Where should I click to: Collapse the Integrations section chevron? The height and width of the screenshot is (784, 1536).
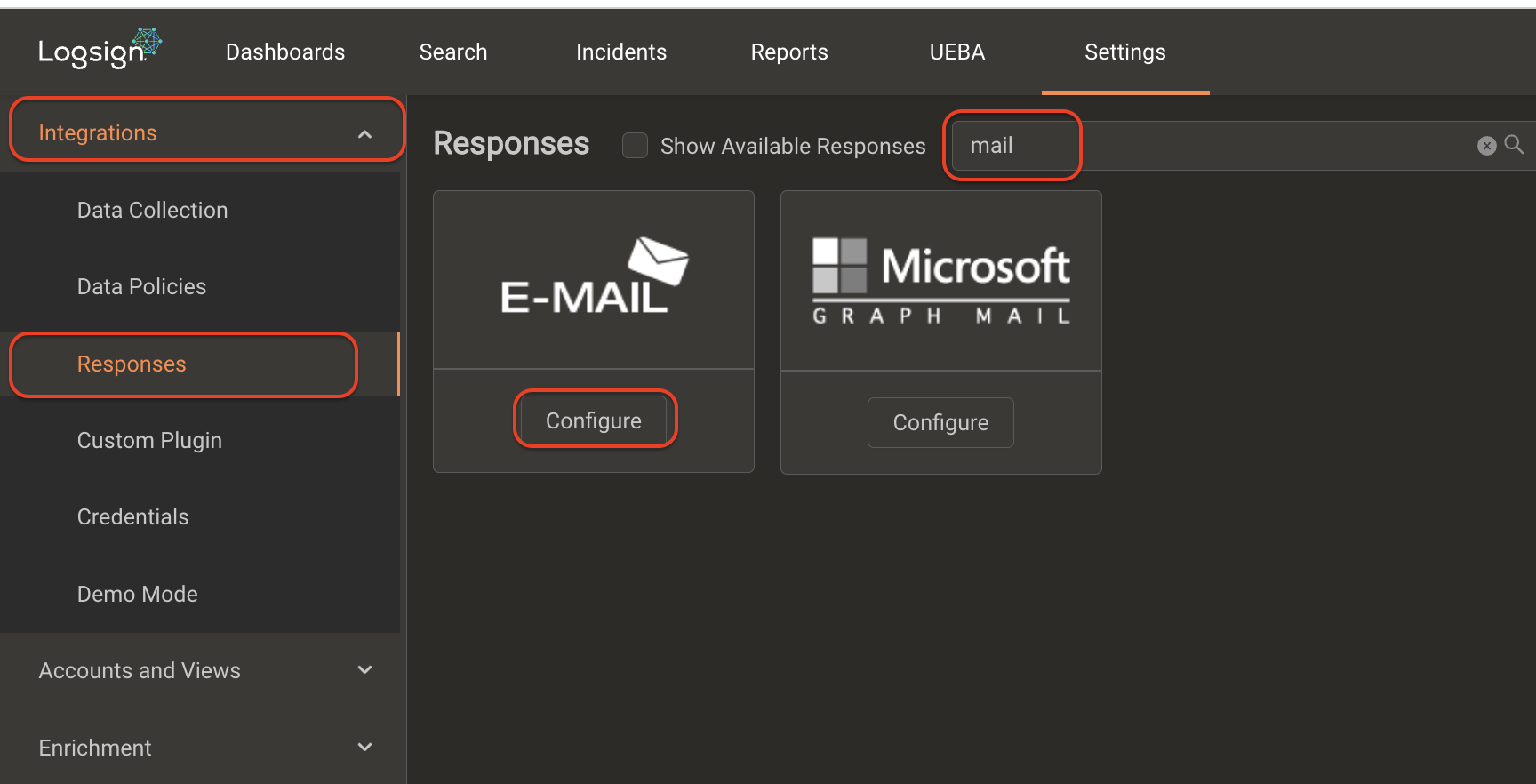pos(364,134)
